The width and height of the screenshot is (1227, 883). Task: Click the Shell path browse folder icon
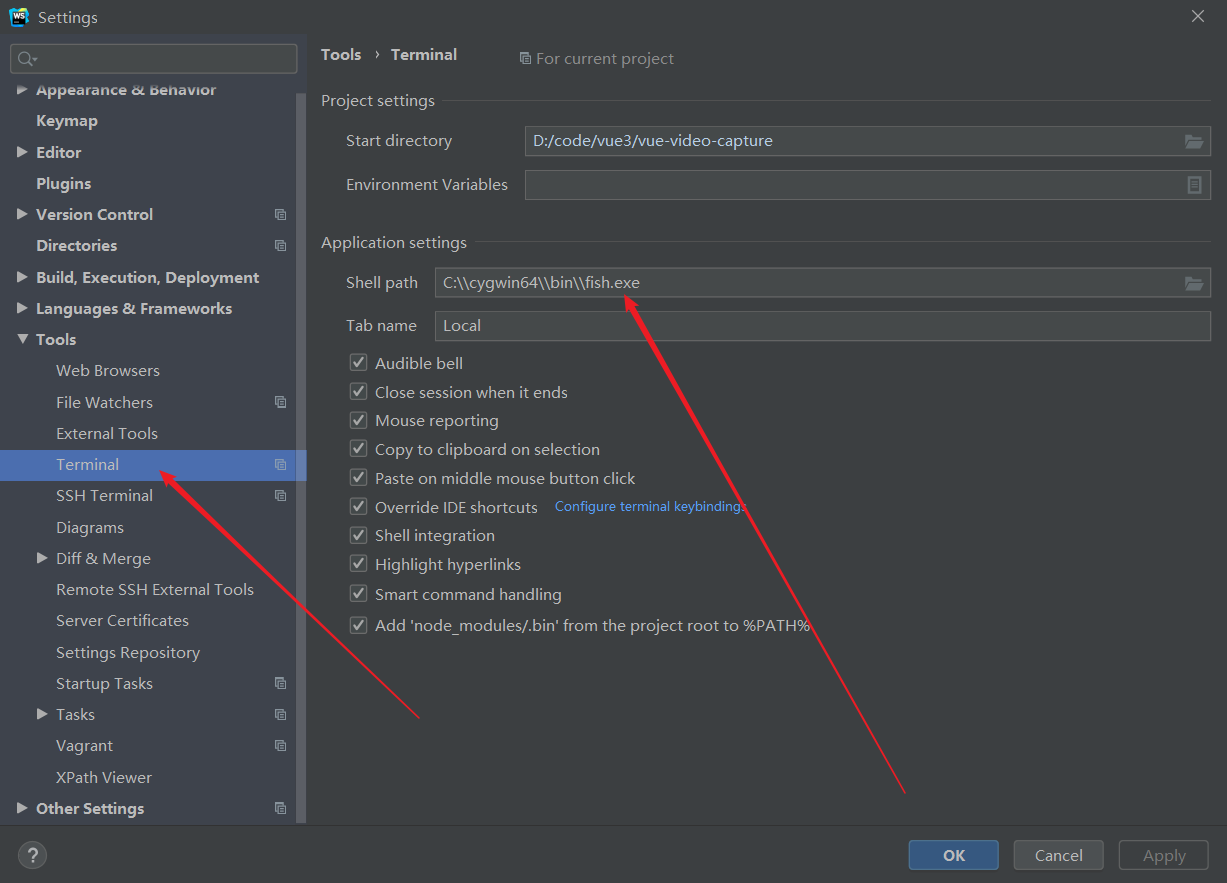pyautogui.click(x=1193, y=283)
